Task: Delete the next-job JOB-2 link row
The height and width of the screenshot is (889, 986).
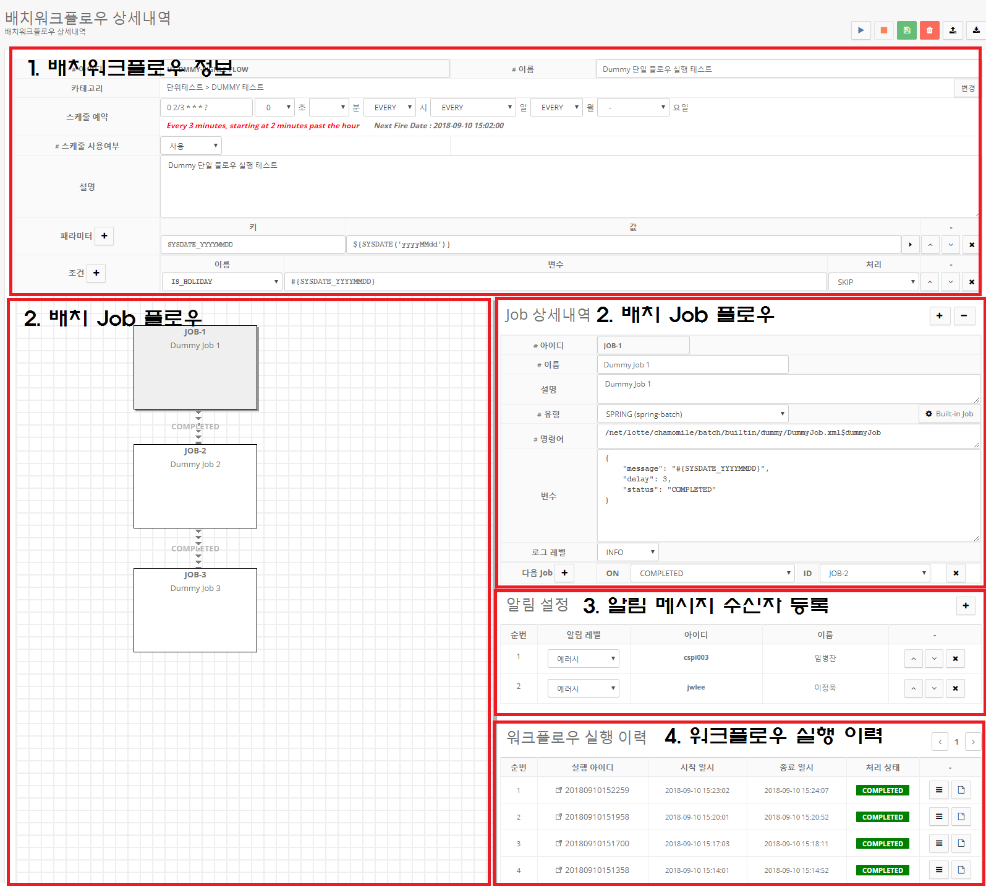Action: pyautogui.click(x=956, y=573)
